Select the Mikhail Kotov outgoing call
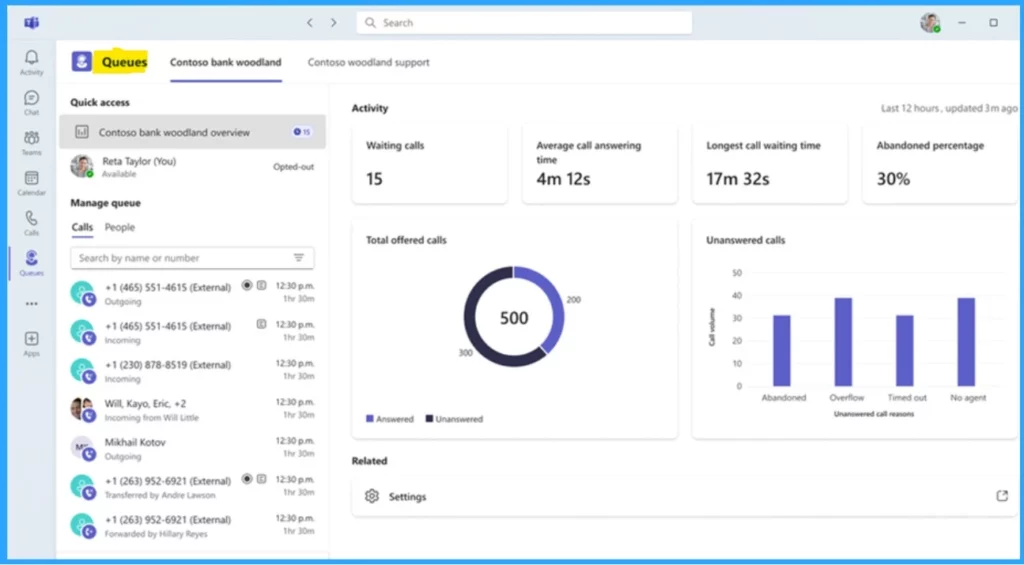Screen dimensions: 1024x565 (x=192, y=449)
